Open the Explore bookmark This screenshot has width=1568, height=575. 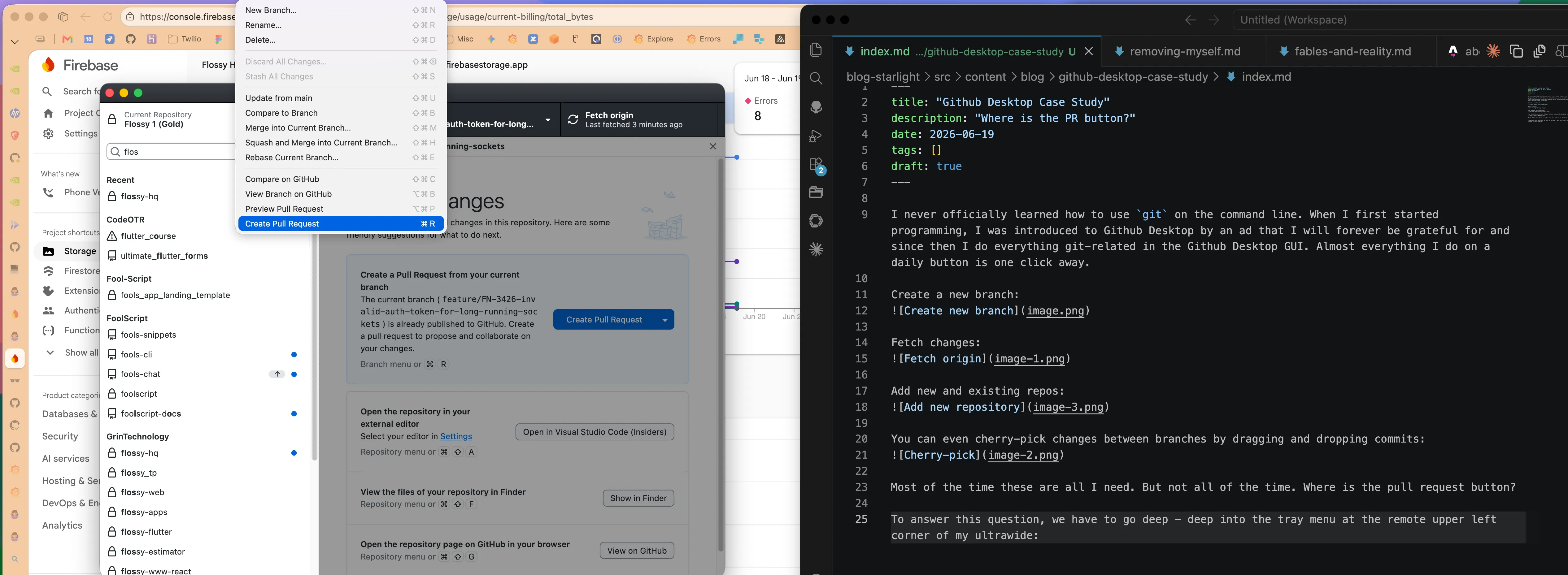(653, 39)
